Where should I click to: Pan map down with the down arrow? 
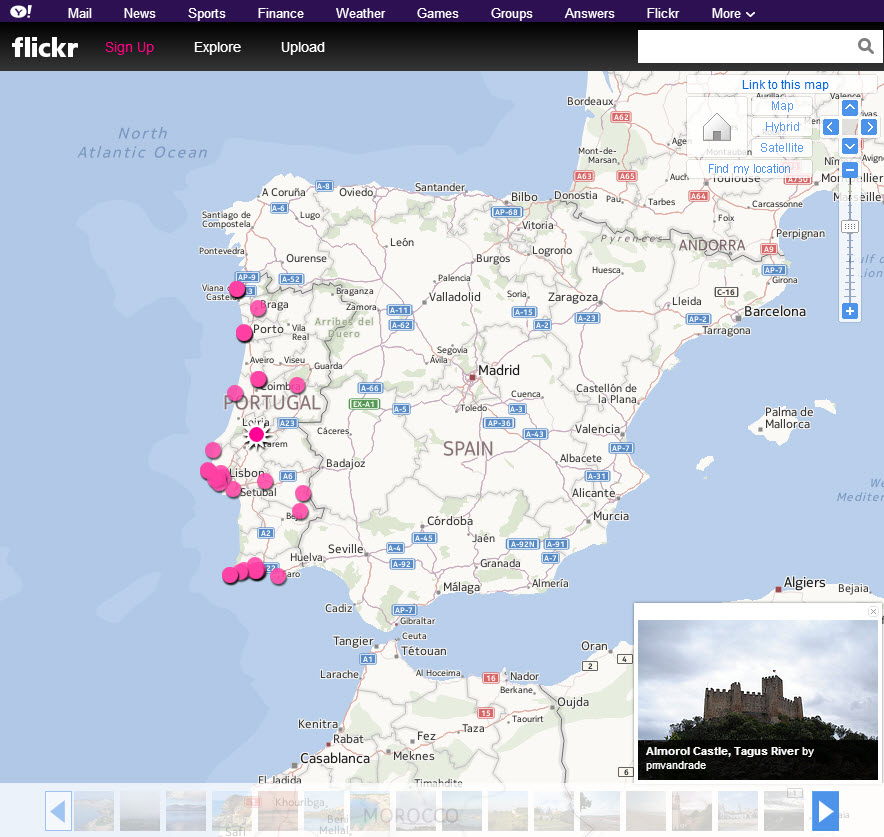(x=850, y=147)
